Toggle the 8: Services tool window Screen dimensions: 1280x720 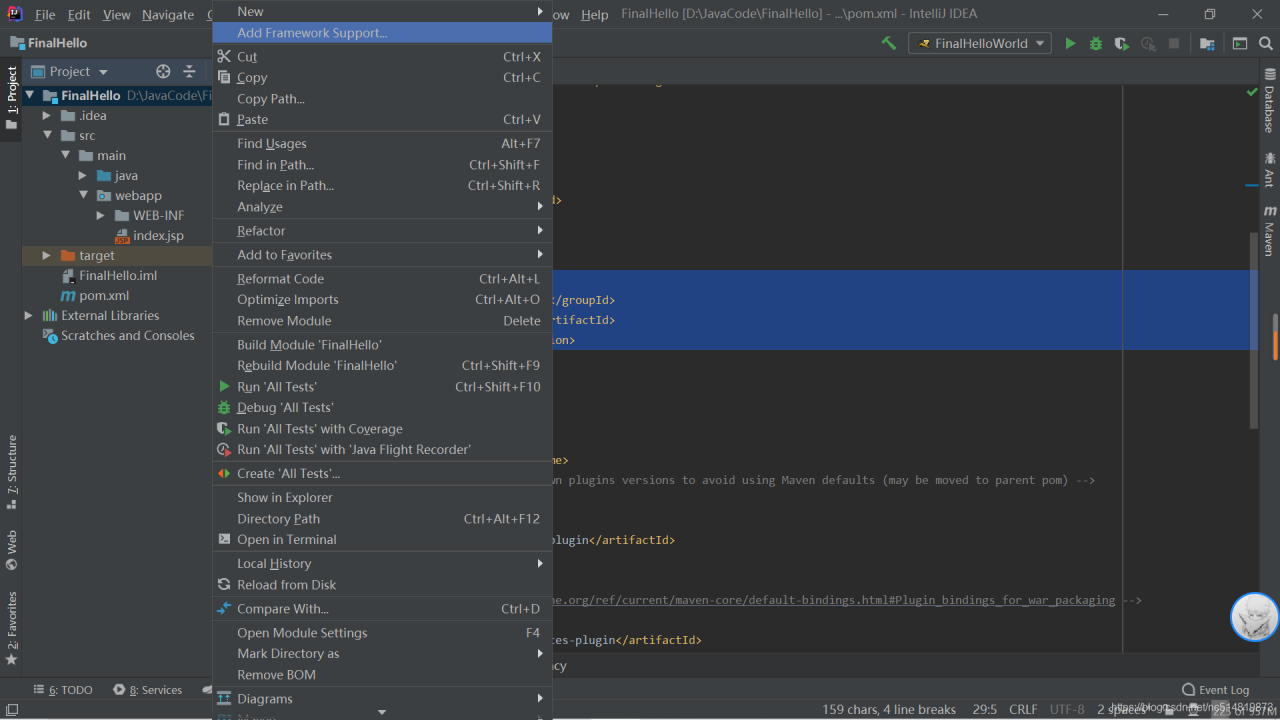pos(148,690)
